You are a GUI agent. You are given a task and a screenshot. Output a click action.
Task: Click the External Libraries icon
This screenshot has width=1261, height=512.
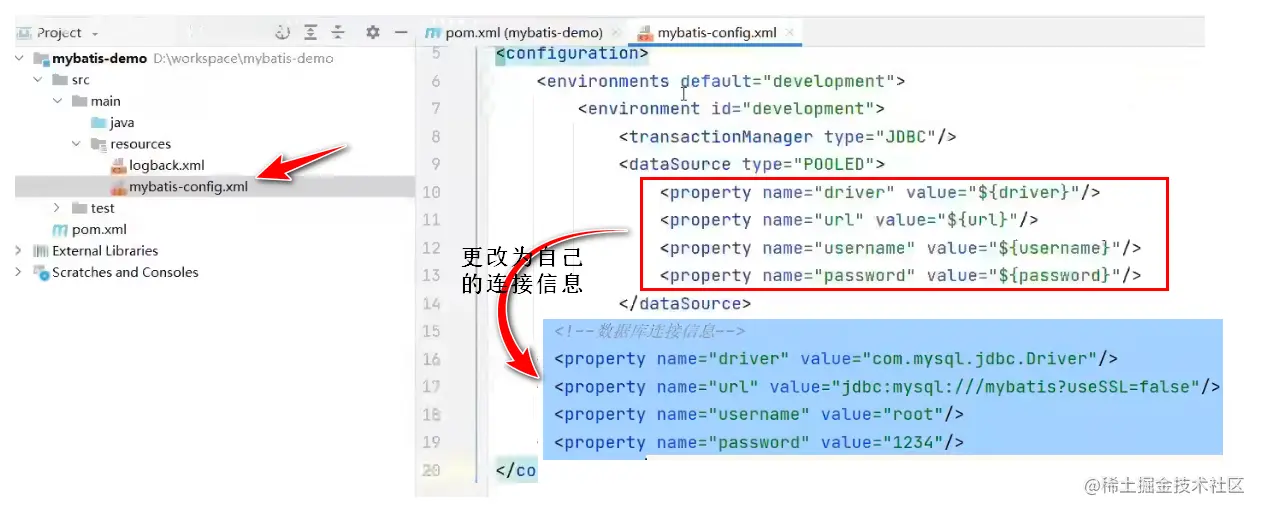point(41,251)
